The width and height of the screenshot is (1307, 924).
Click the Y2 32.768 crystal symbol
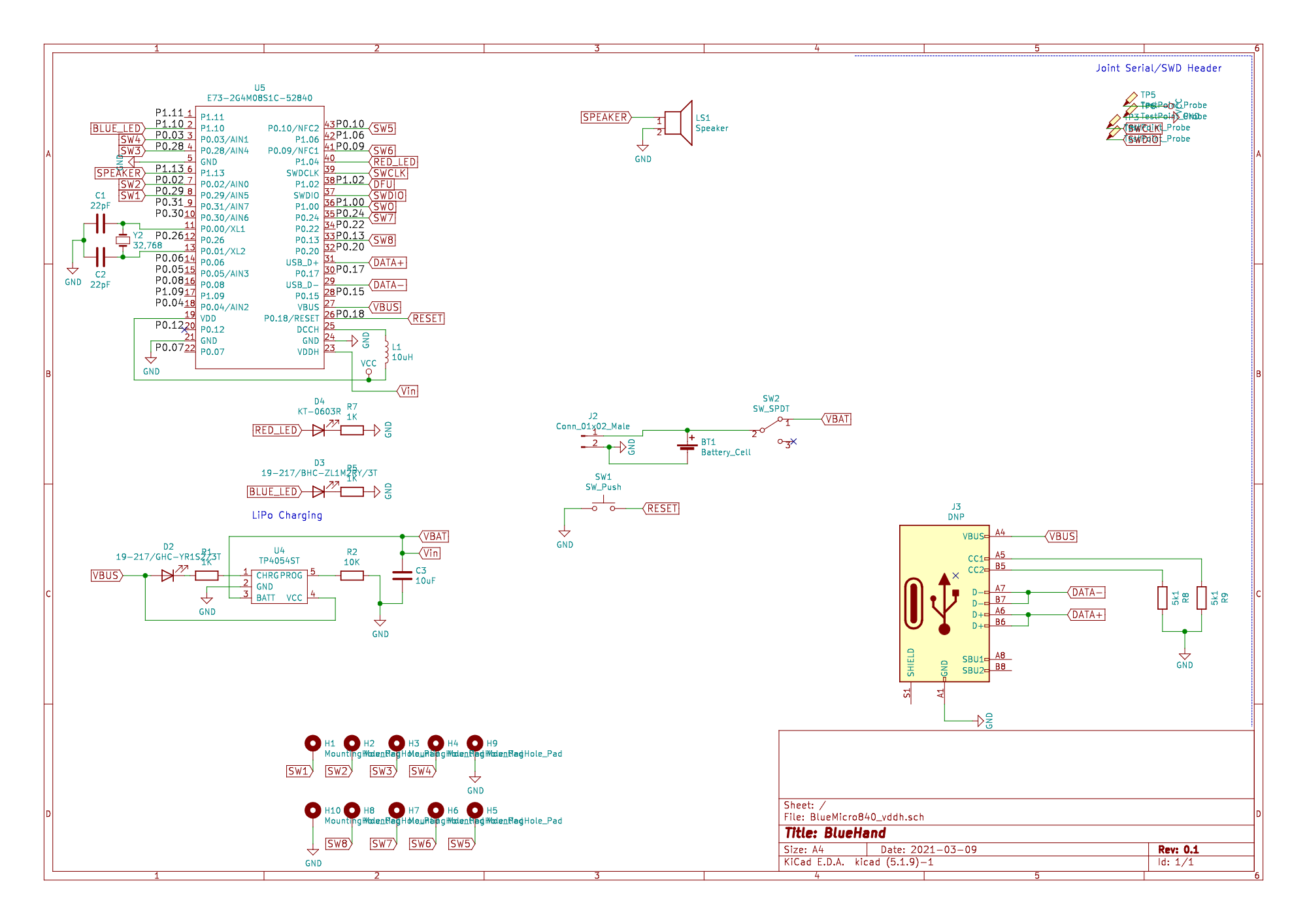[123, 240]
